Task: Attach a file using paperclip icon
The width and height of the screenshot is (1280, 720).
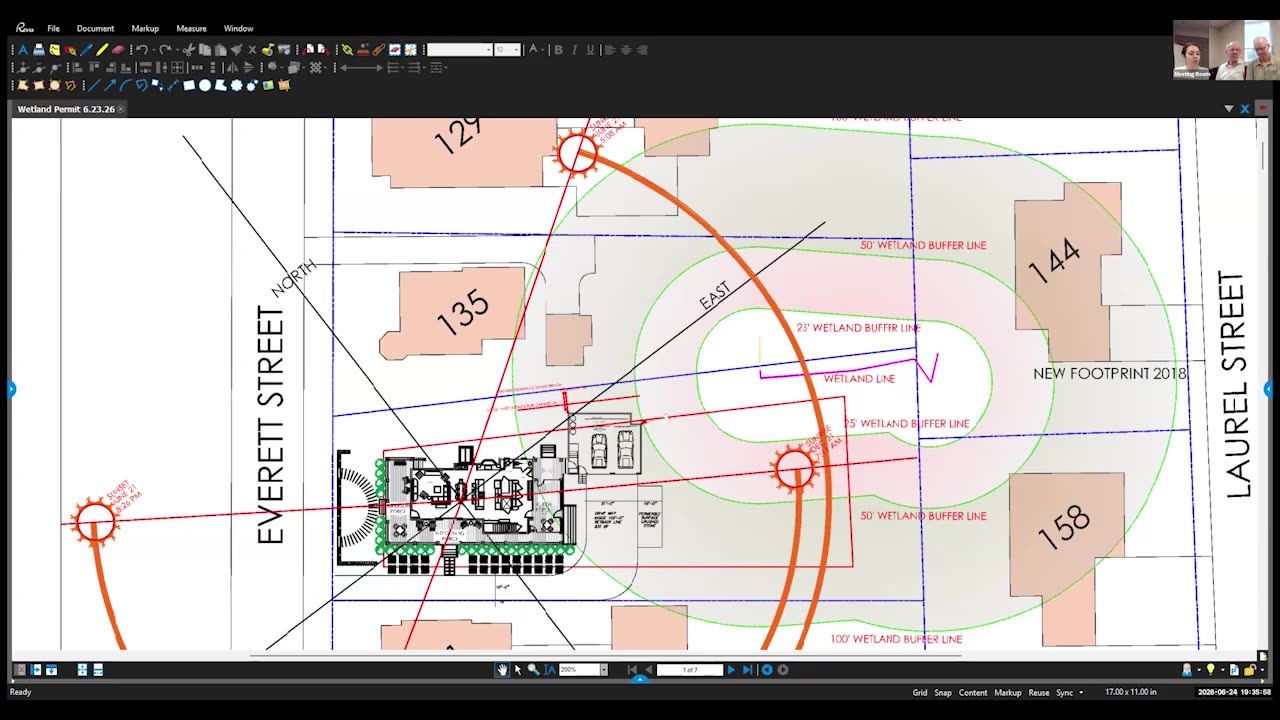Action: [378, 50]
